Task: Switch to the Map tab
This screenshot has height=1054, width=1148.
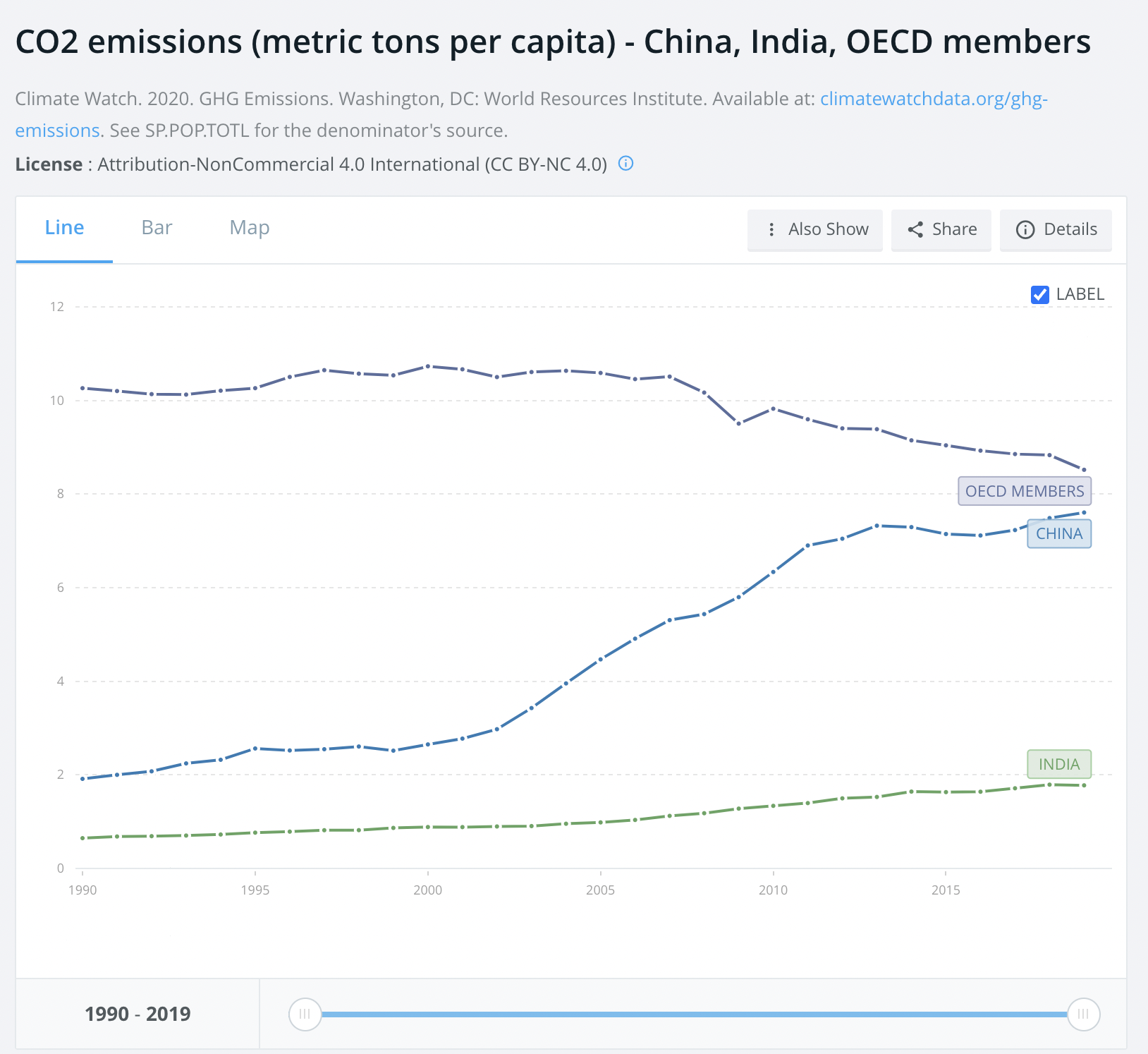Action: click(x=250, y=227)
